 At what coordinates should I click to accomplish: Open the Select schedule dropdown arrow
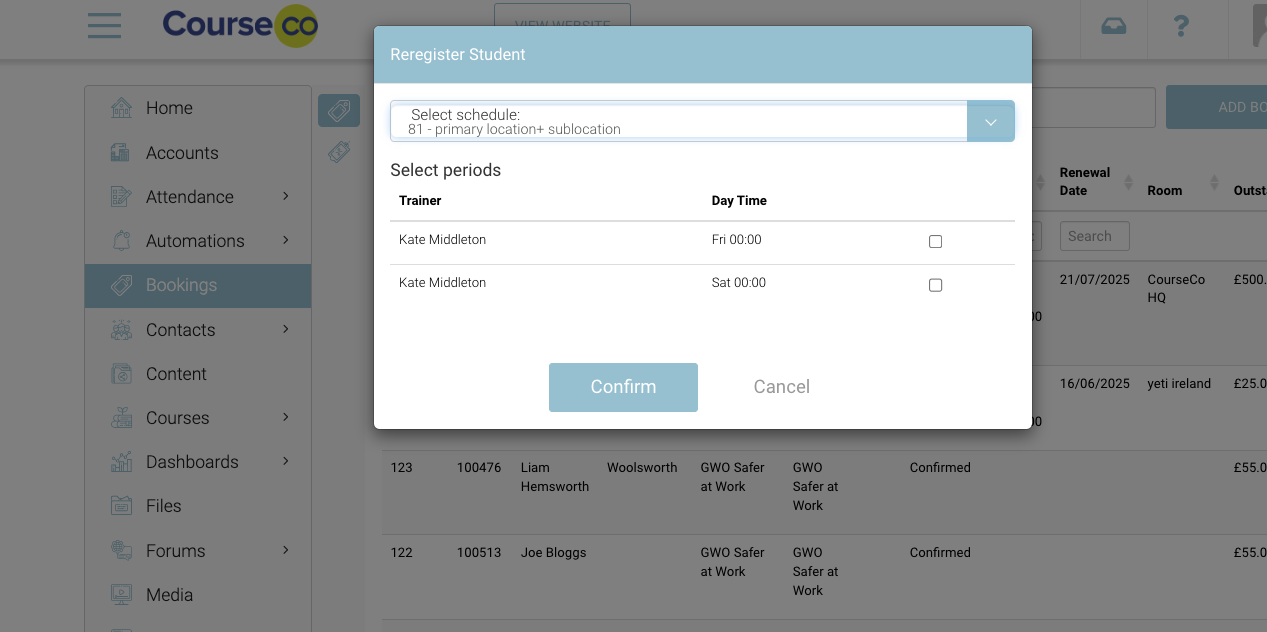coord(990,122)
